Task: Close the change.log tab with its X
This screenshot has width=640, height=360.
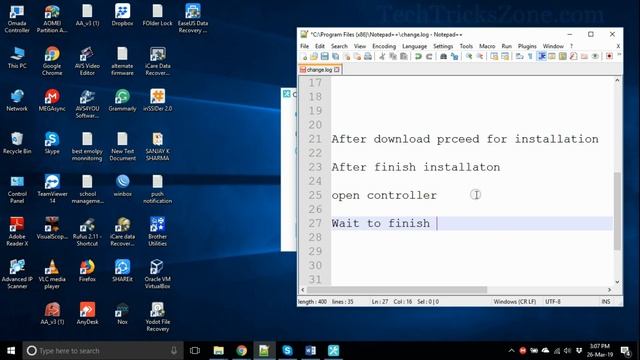Action: pyautogui.click(x=337, y=70)
